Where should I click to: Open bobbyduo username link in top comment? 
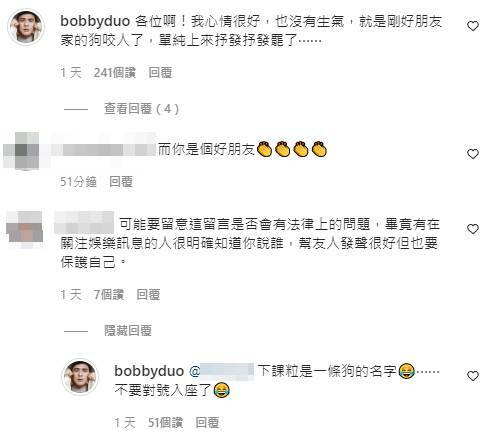click(95, 21)
